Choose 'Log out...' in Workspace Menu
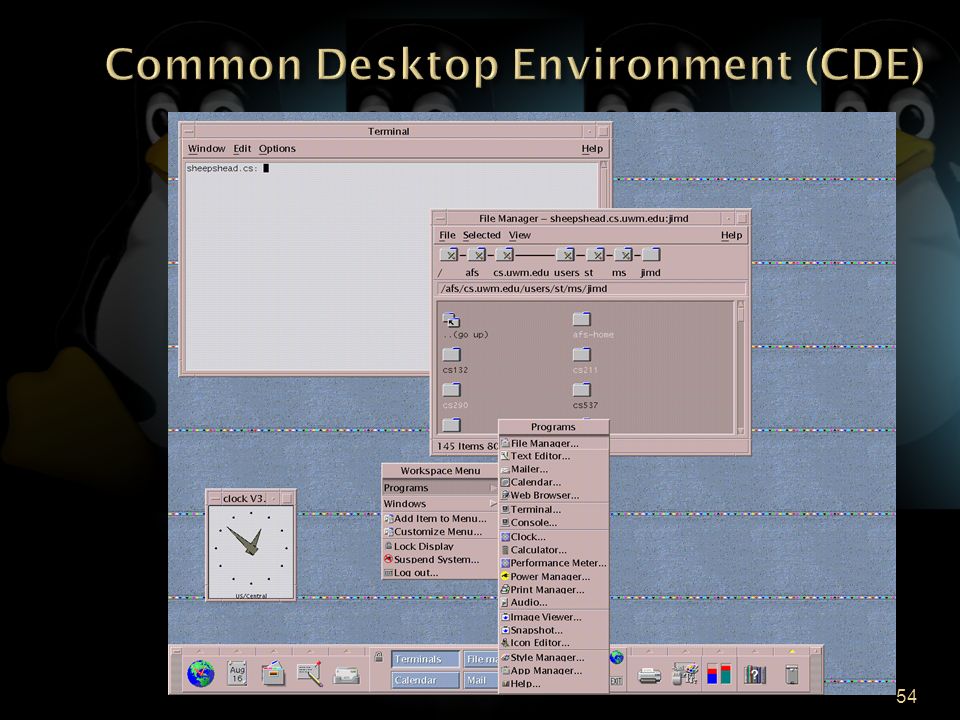The width and height of the screenshot is (960, 720). tap(440, 573)
